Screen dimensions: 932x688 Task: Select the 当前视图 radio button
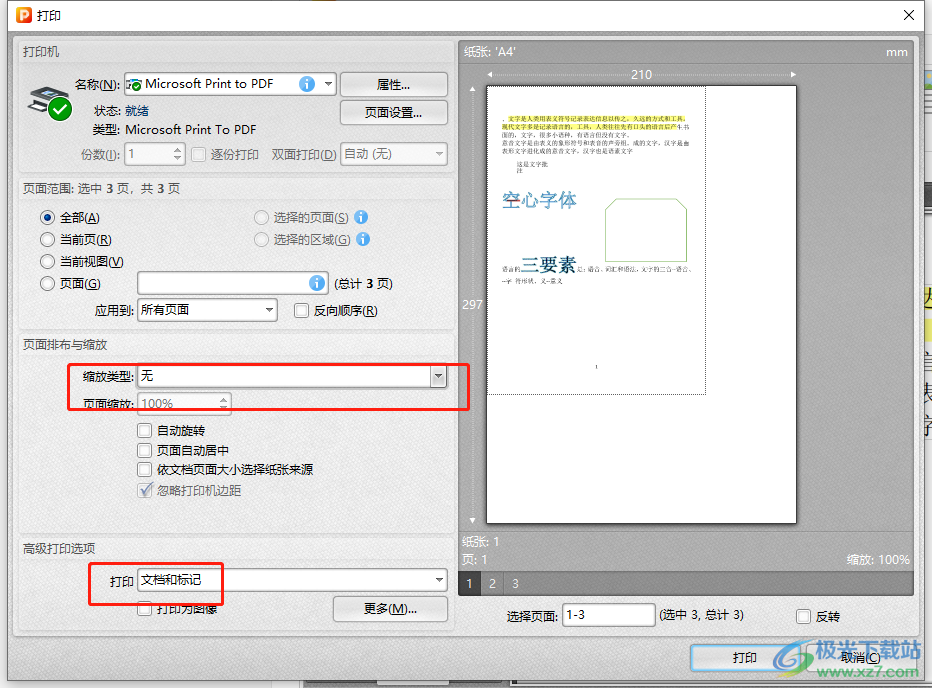coord(48,262)
